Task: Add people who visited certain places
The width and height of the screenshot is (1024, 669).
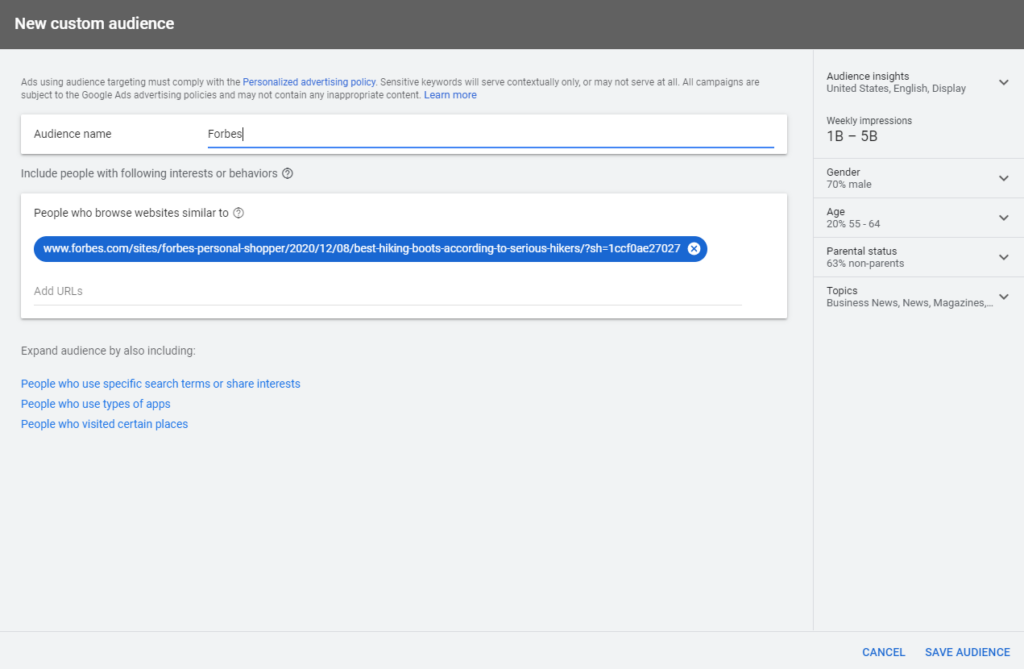Action: [x=104, y=425]
